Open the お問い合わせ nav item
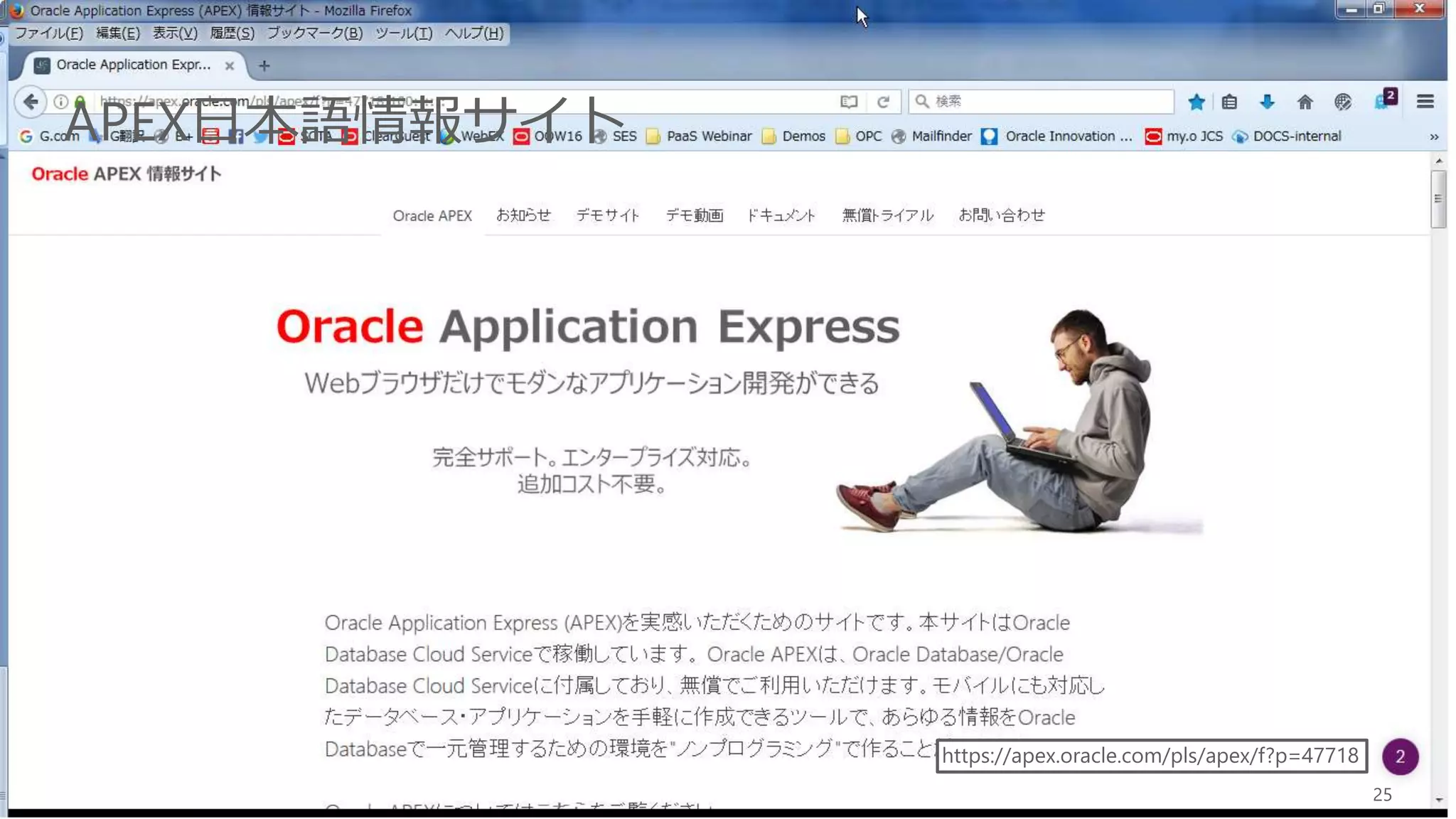1456x819 pixels. [1002, 215]
